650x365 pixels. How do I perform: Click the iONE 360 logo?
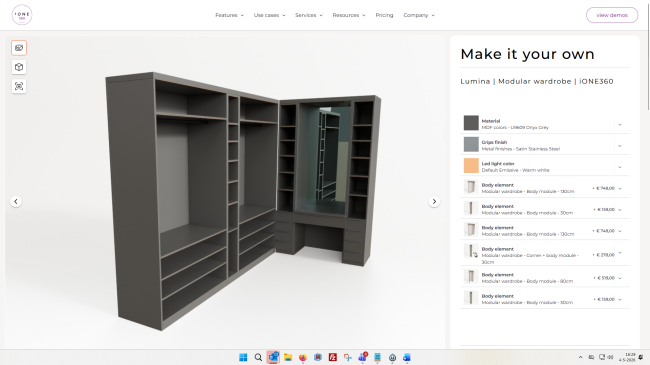(22, 15)
